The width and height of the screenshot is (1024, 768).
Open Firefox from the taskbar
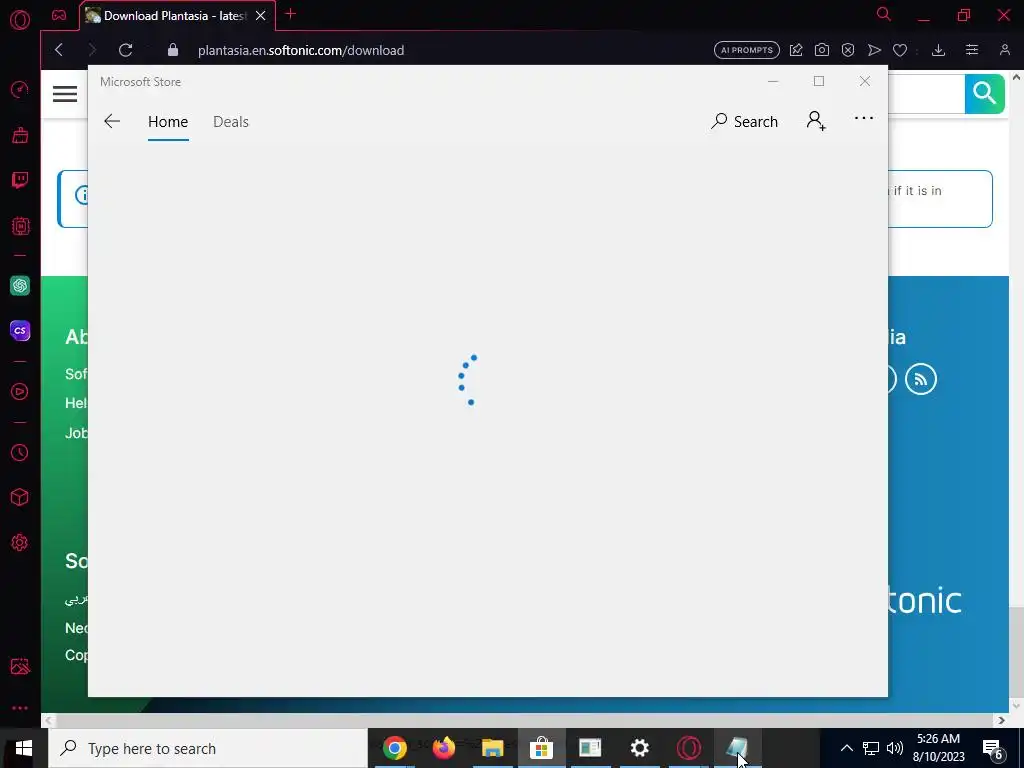443,748
